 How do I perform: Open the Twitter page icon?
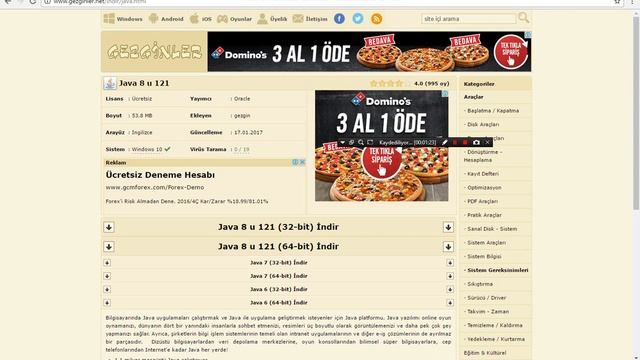[x=358, y=18]
